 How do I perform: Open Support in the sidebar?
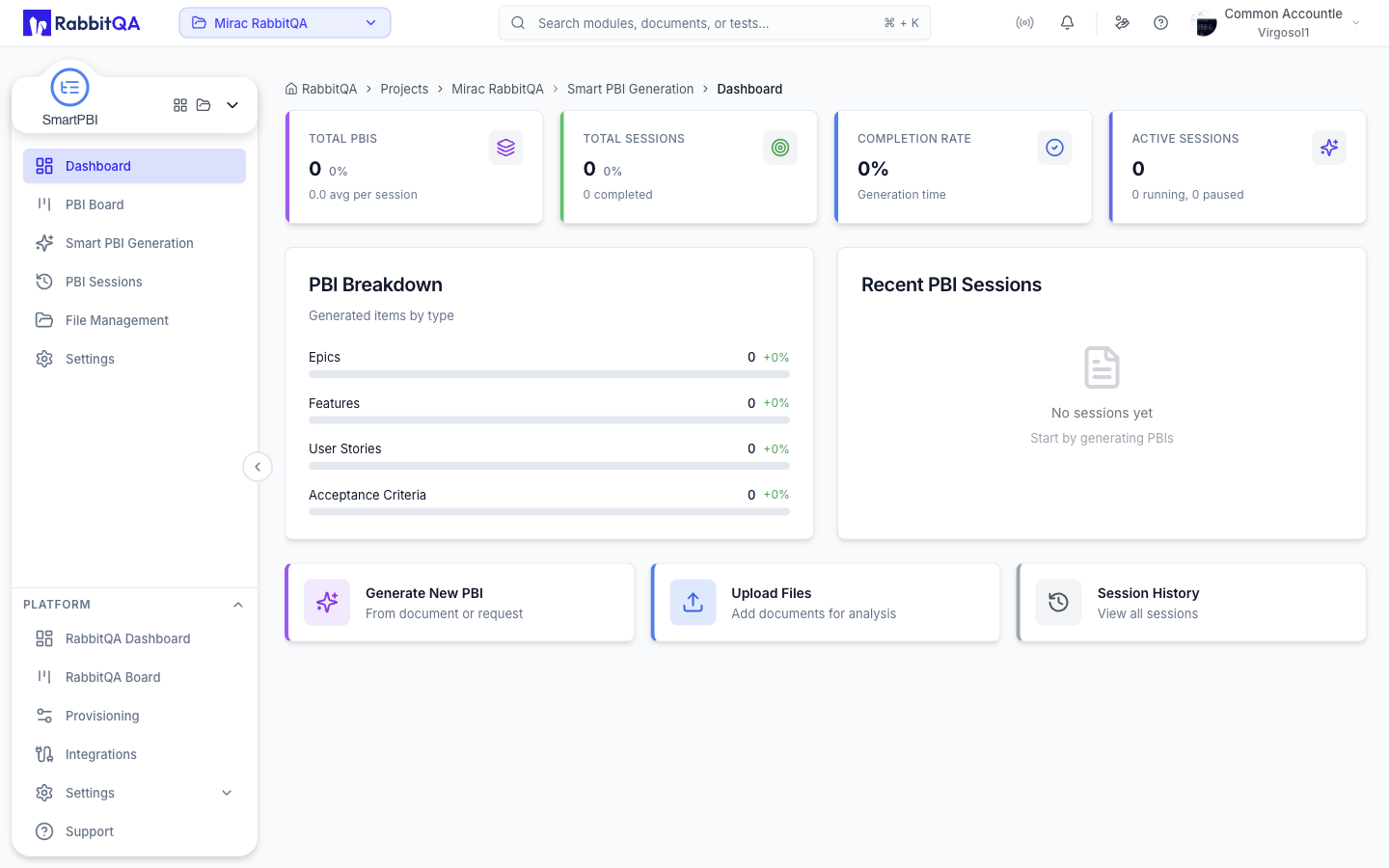tap(134, 831)
